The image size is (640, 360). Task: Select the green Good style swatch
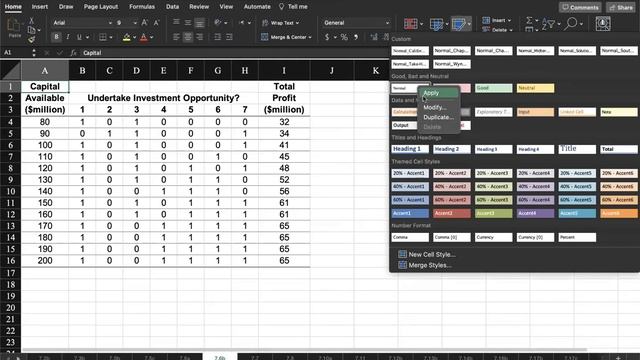(x=493, y=88)
